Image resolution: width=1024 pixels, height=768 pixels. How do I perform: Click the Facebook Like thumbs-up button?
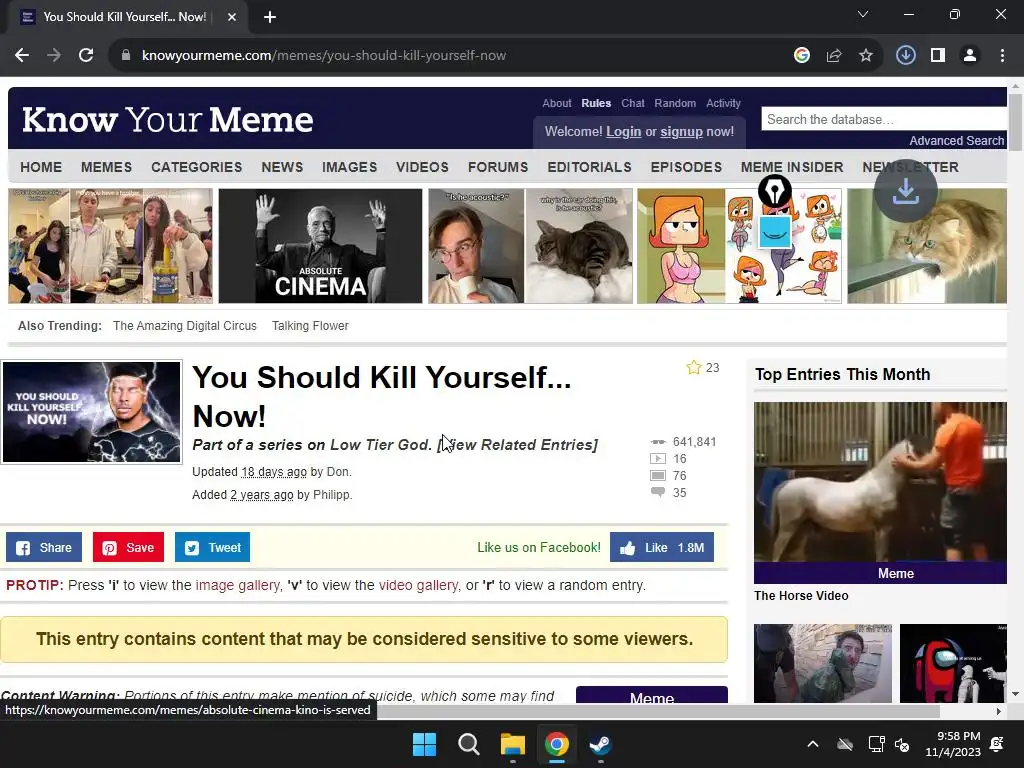click(x=662, y=547)
